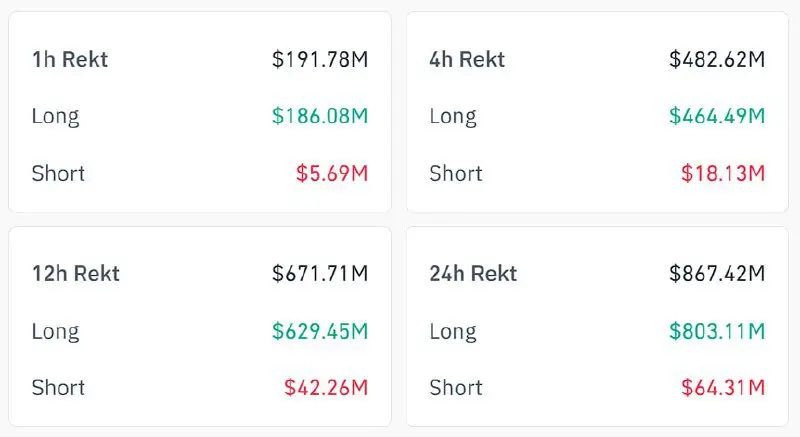800x437 pixels.
Task: Select the 1h Rekt total $191.78M
Action: click(x=320, y=60)
